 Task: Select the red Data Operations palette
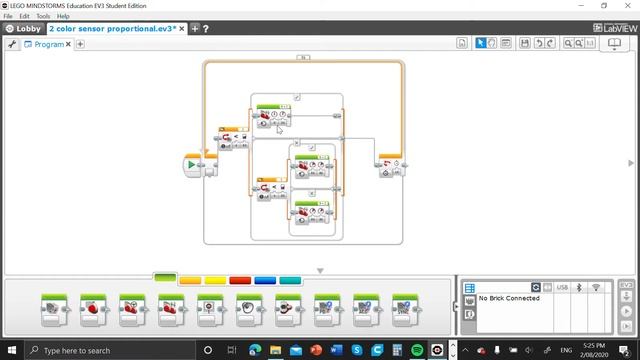coord(240,280)
